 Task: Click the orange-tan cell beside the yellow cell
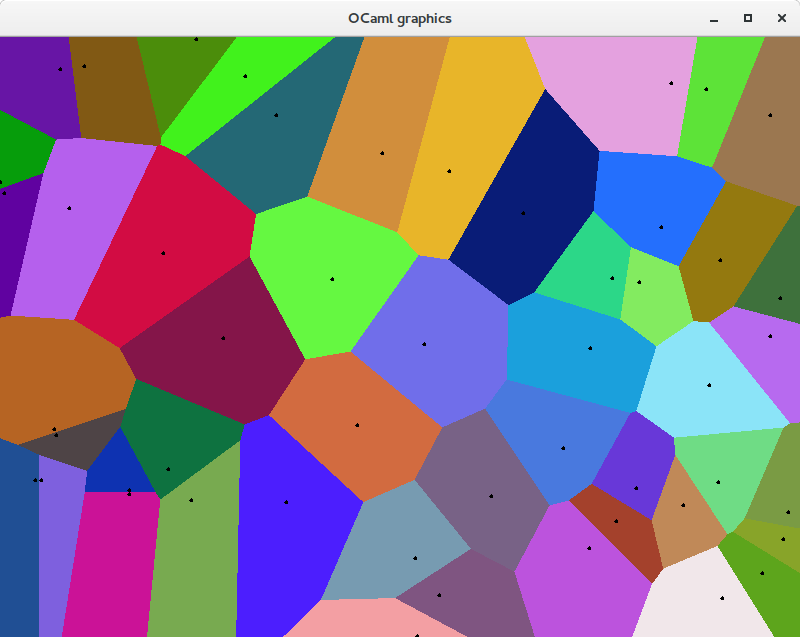click(x=380, y=135)
